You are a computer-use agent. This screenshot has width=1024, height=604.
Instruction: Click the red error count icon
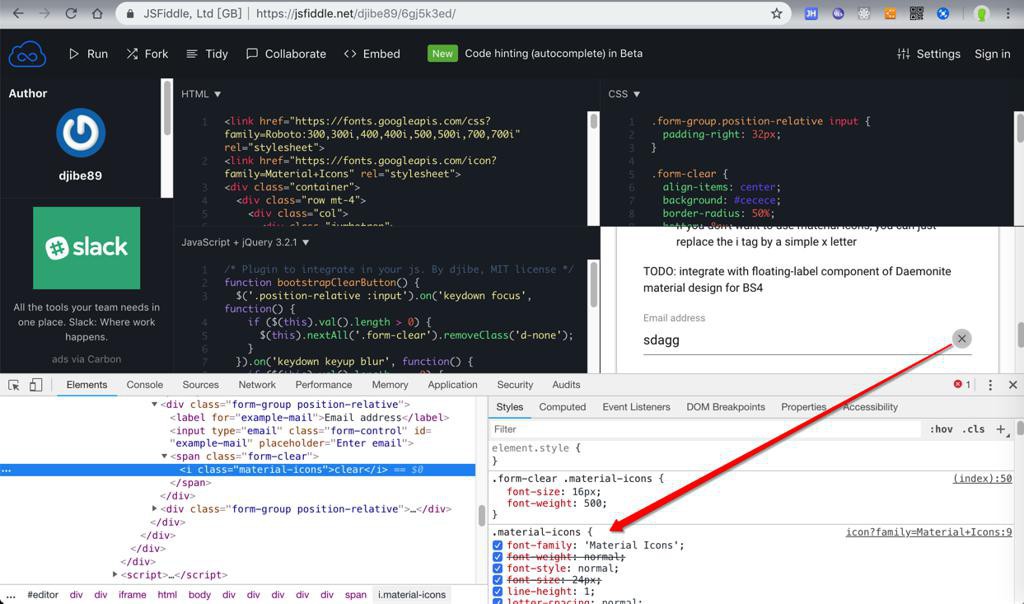pos(958,384)
